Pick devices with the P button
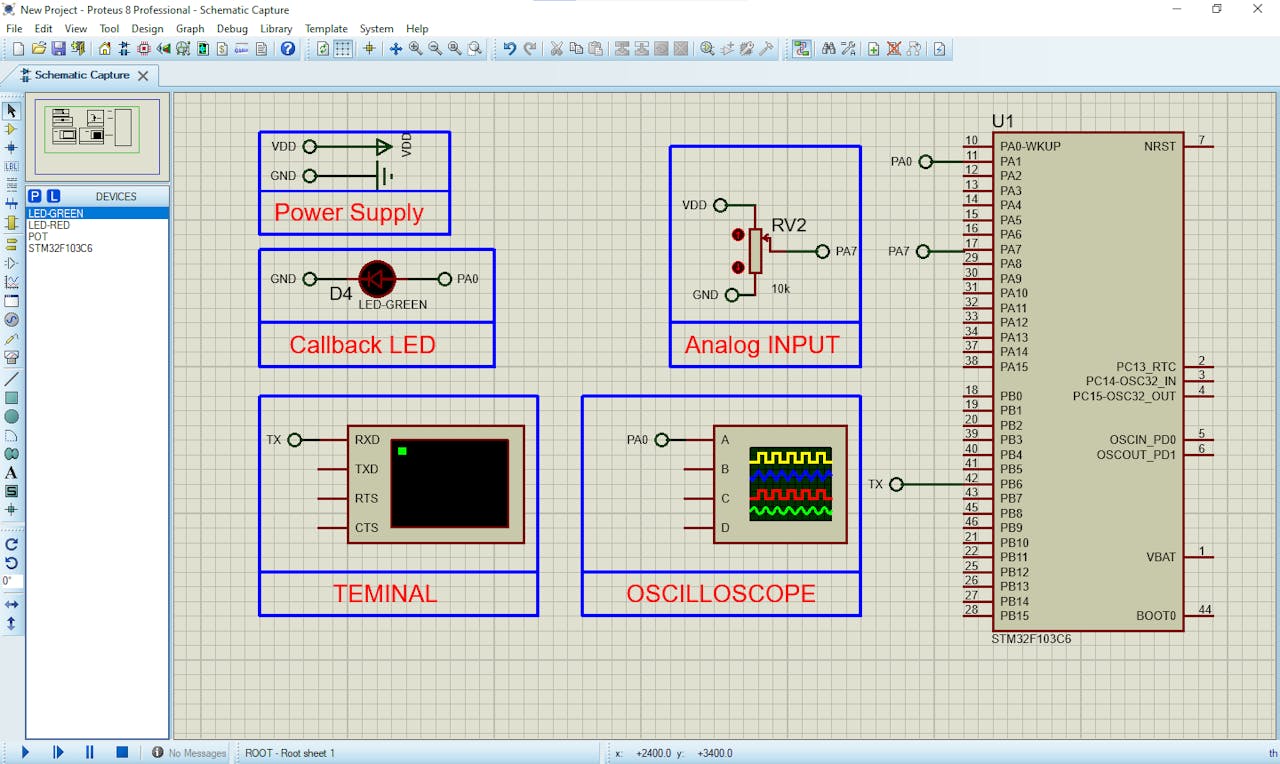Screen dimensions: 1280x764 (x=35, y=196)
